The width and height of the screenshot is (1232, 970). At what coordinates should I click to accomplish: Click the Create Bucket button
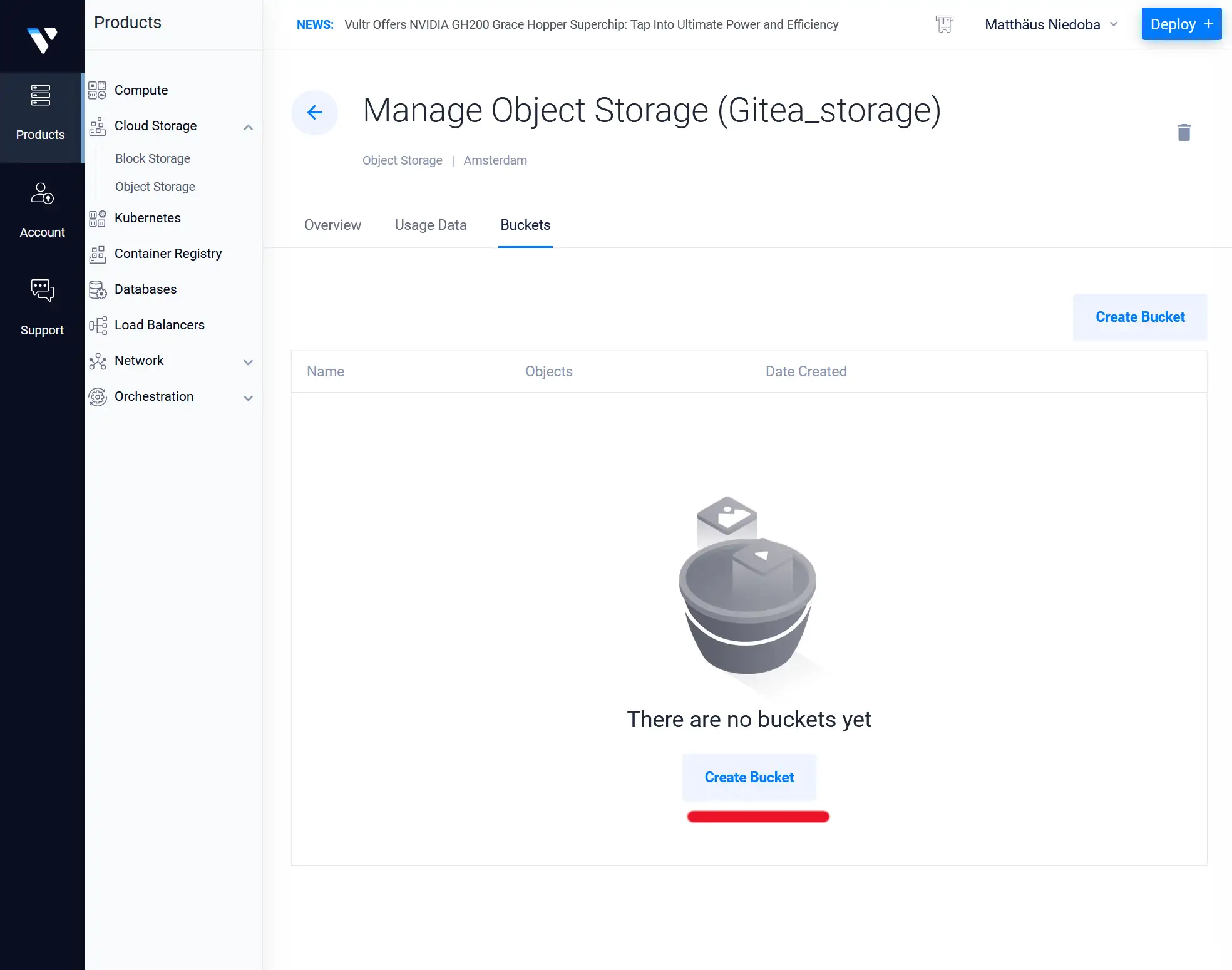pyautogui.click(x=1139, y=317)
